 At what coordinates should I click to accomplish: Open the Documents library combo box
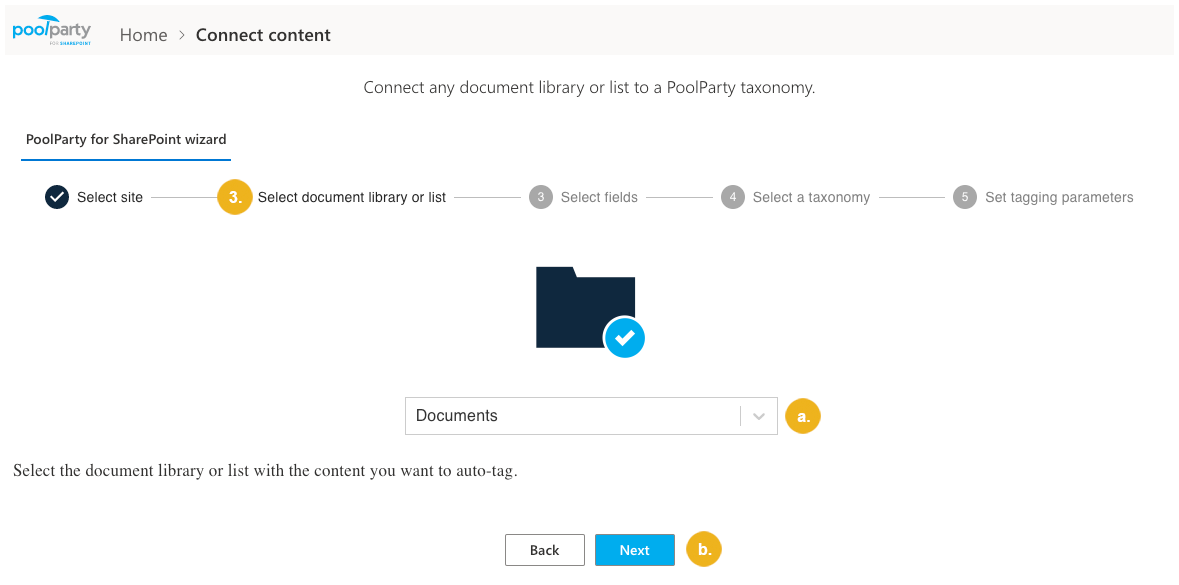click(x=572, y=416)
